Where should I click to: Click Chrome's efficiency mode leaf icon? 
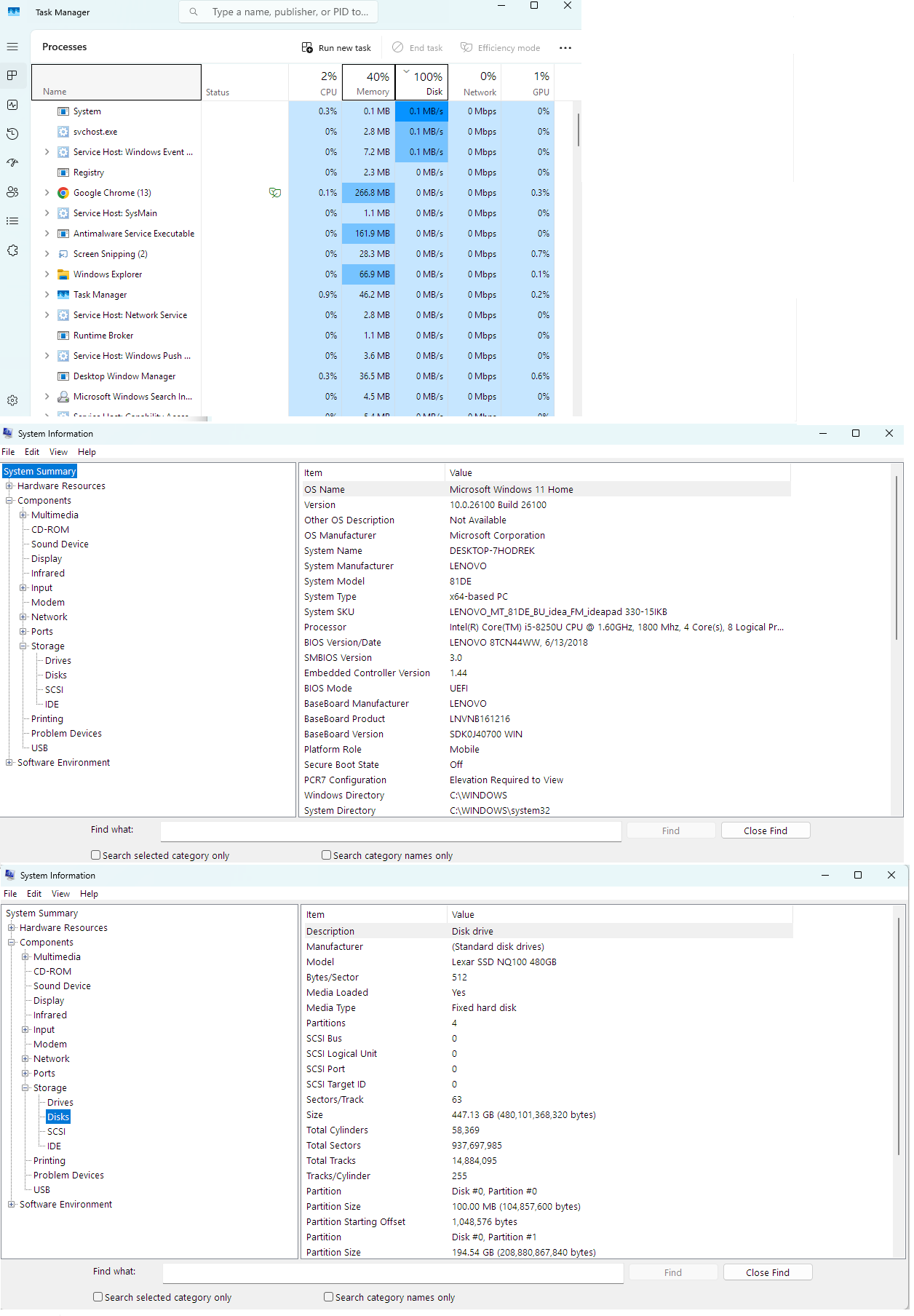pos(275,193)
